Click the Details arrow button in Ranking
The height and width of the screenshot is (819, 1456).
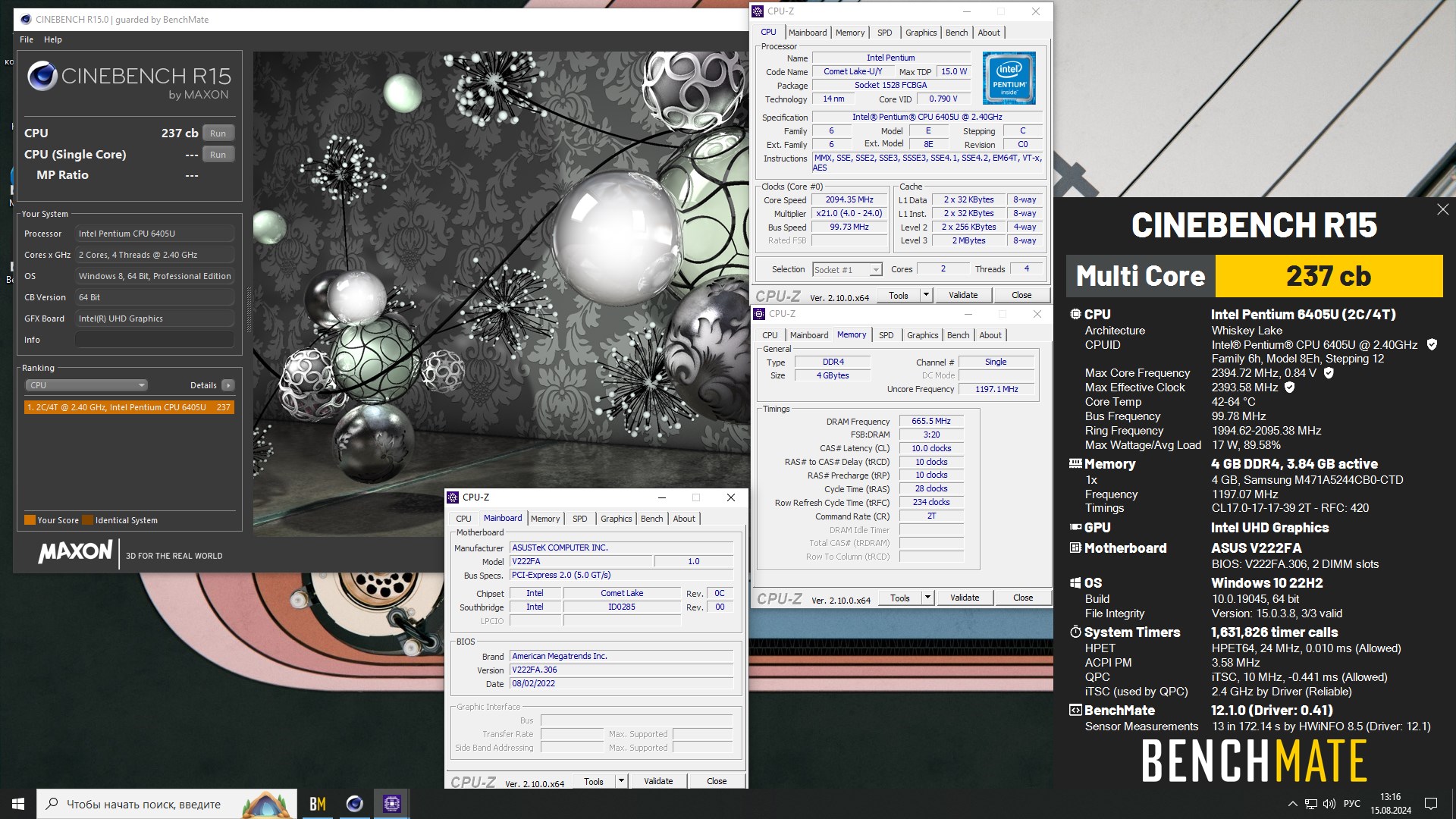click(227, 385)
